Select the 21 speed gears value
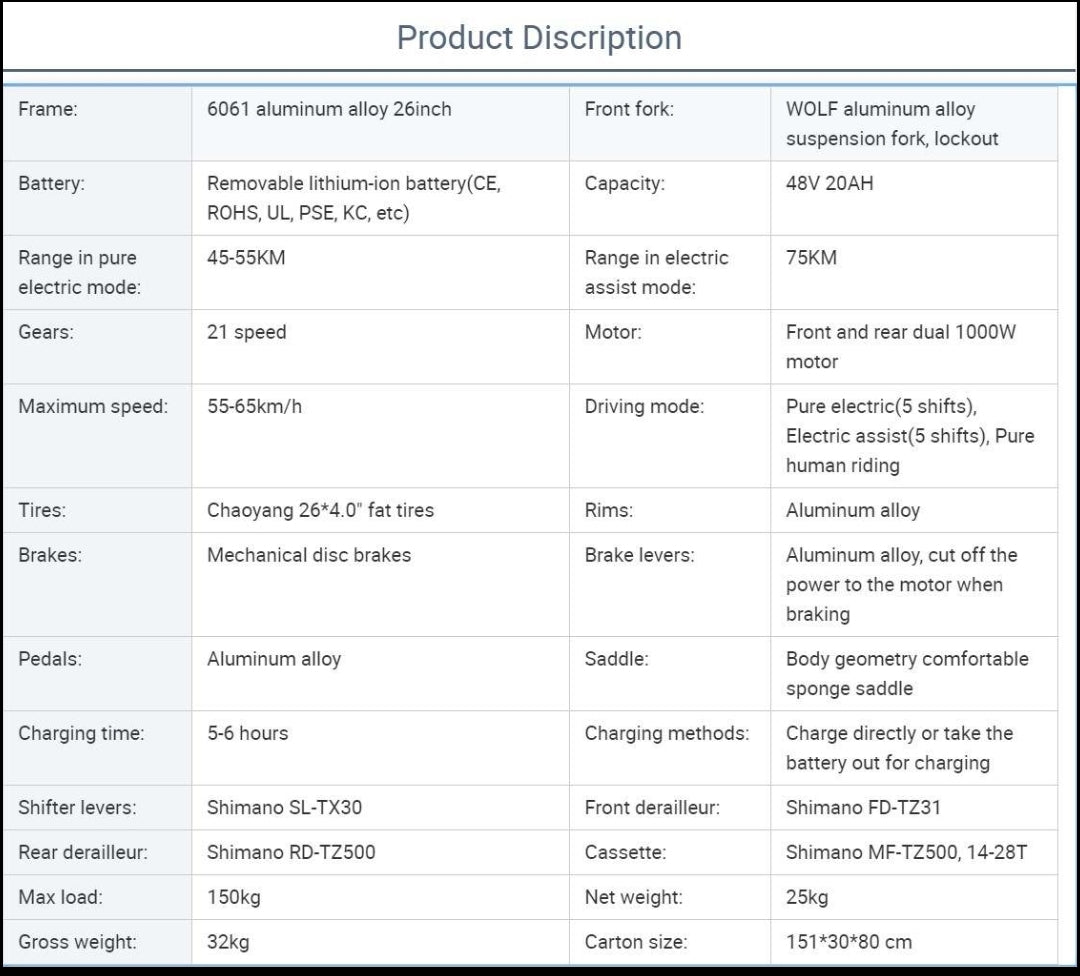The height and width of the screenshot is (976, 1080). (x=246, y=332)
